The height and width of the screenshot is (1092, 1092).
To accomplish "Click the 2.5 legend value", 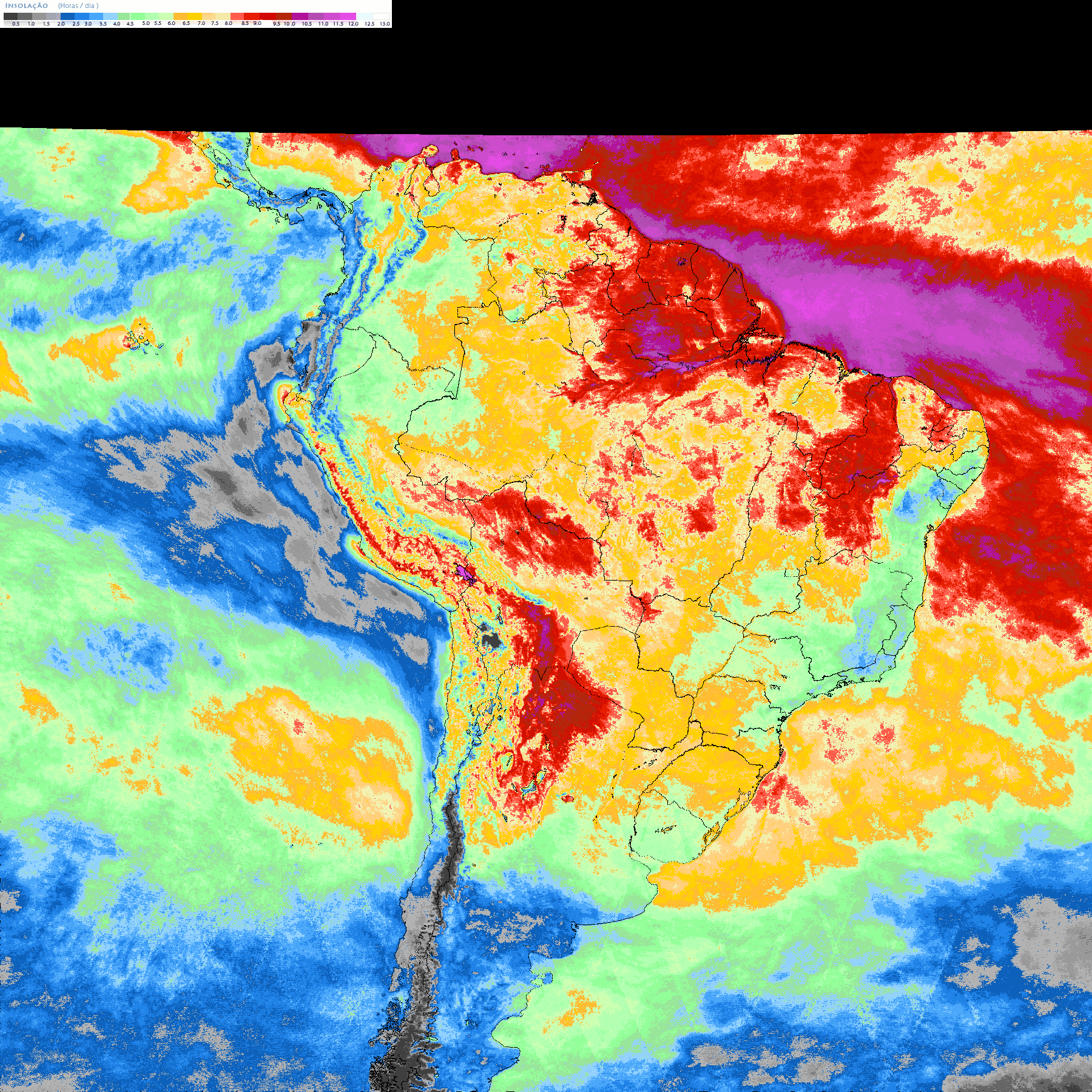I will [76, 24].
